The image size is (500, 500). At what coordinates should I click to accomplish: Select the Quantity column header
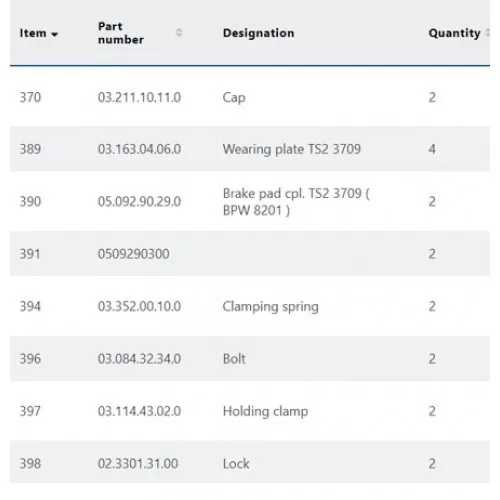[x=454, y=33]
